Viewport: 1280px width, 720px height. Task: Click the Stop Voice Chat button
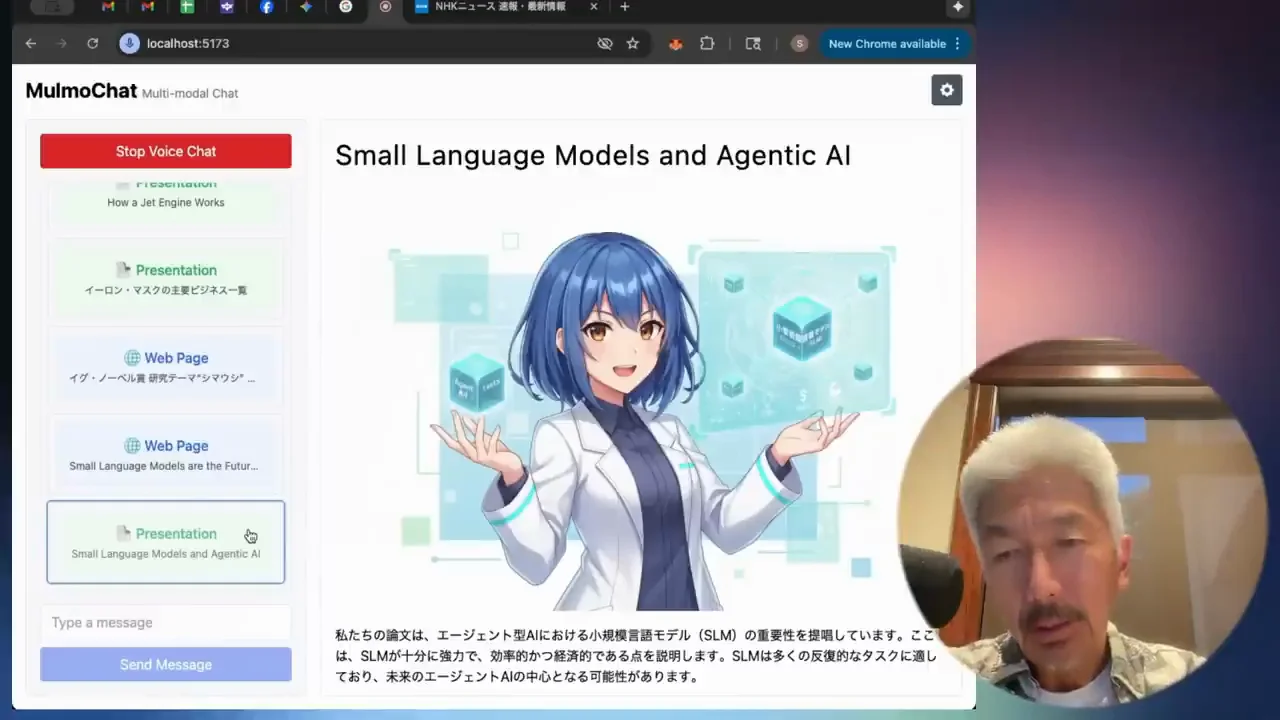tap(166, 151)
